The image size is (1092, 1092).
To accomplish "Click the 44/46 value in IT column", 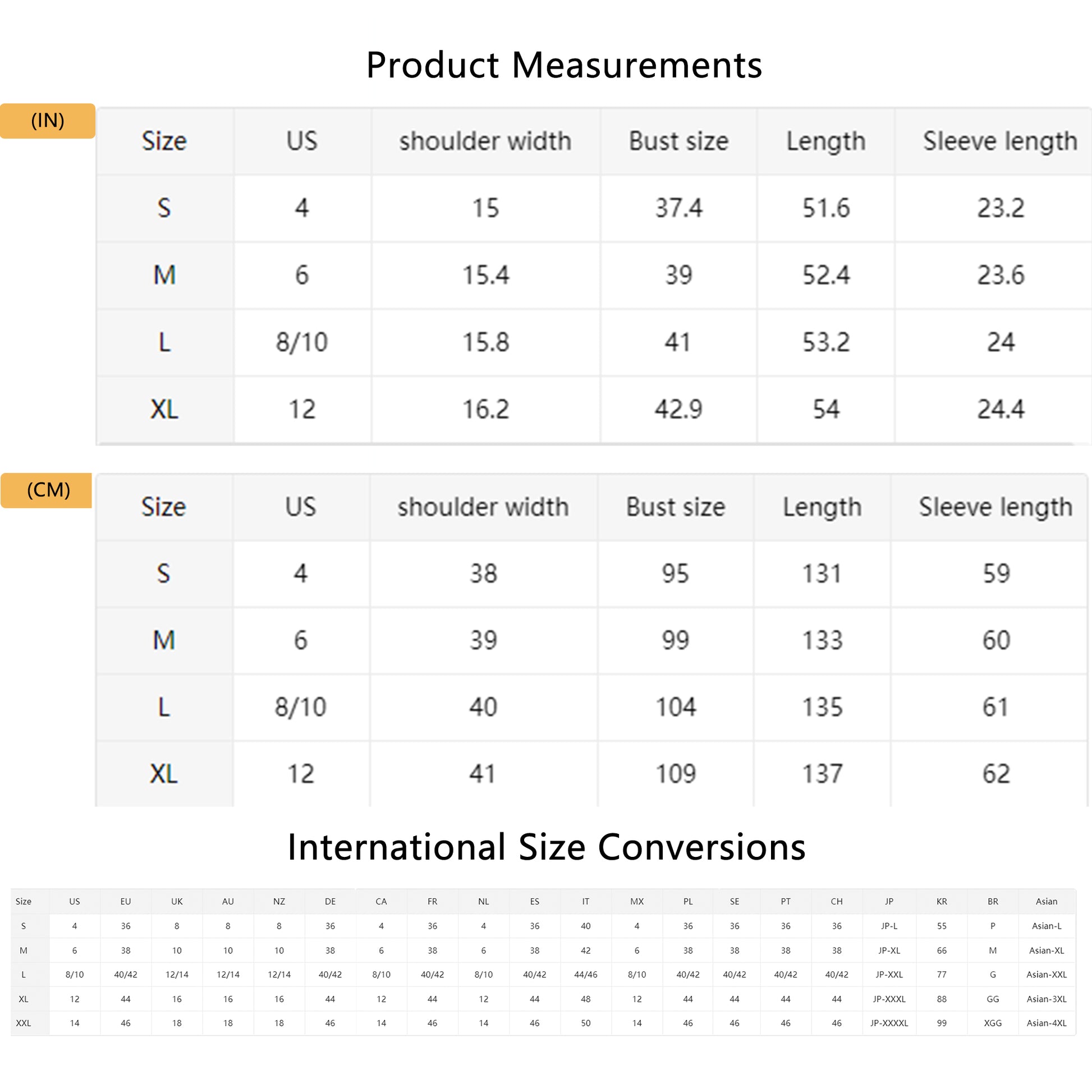I will pyautogui.click(x=586, y=974).
